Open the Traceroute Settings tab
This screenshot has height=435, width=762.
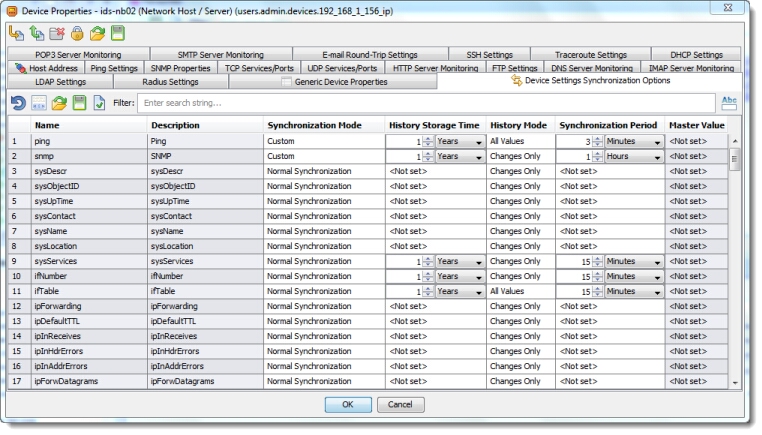tap(591, 55)
